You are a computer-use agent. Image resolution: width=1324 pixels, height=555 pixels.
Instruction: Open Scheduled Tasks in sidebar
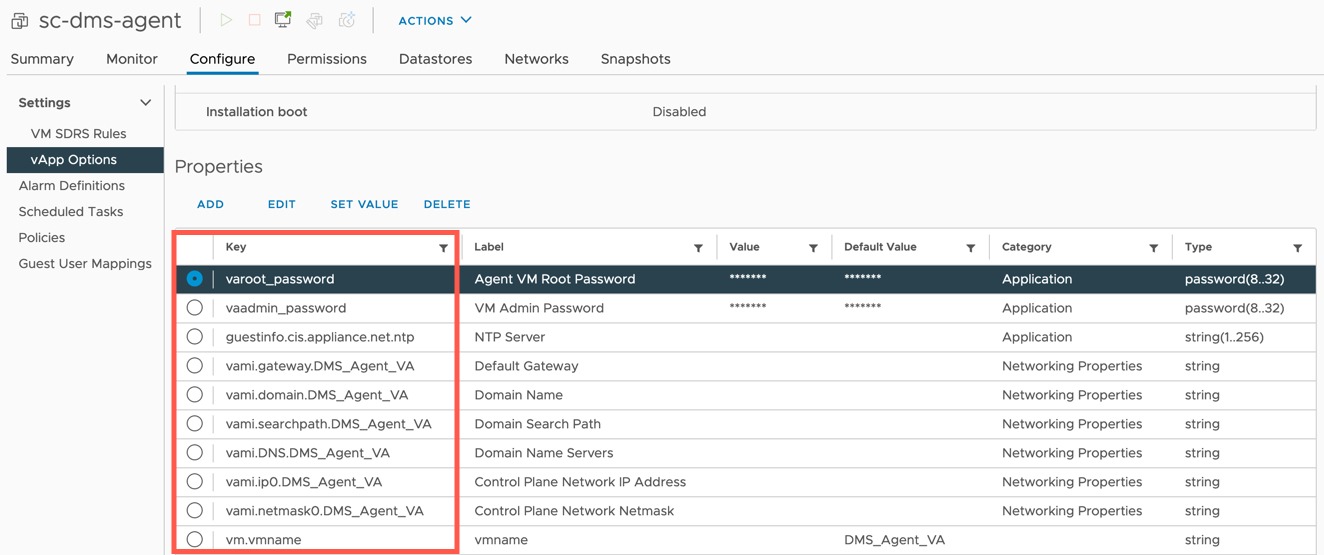71,212
